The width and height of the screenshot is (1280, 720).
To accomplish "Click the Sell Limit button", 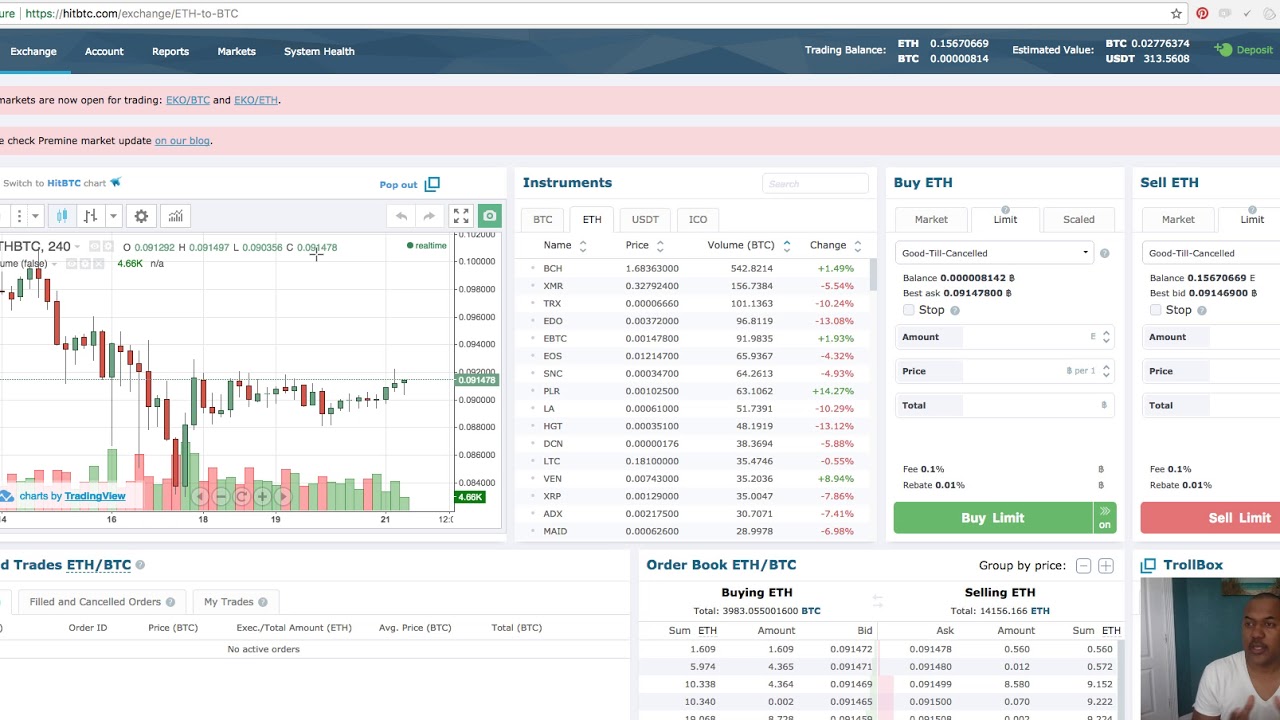I will (1210, 518).
